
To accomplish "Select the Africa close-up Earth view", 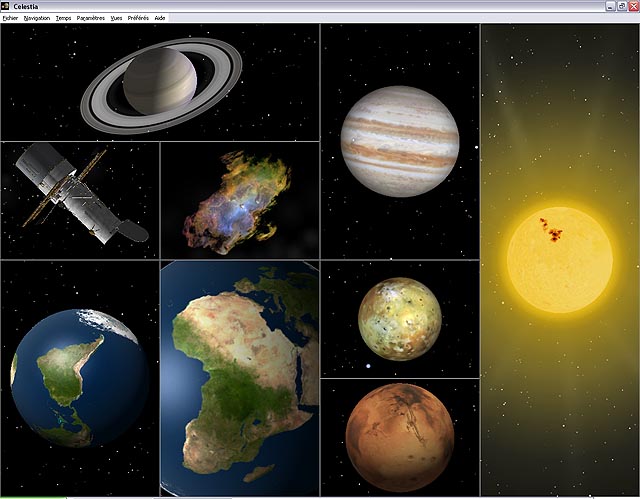I will (x=240, y=378).
